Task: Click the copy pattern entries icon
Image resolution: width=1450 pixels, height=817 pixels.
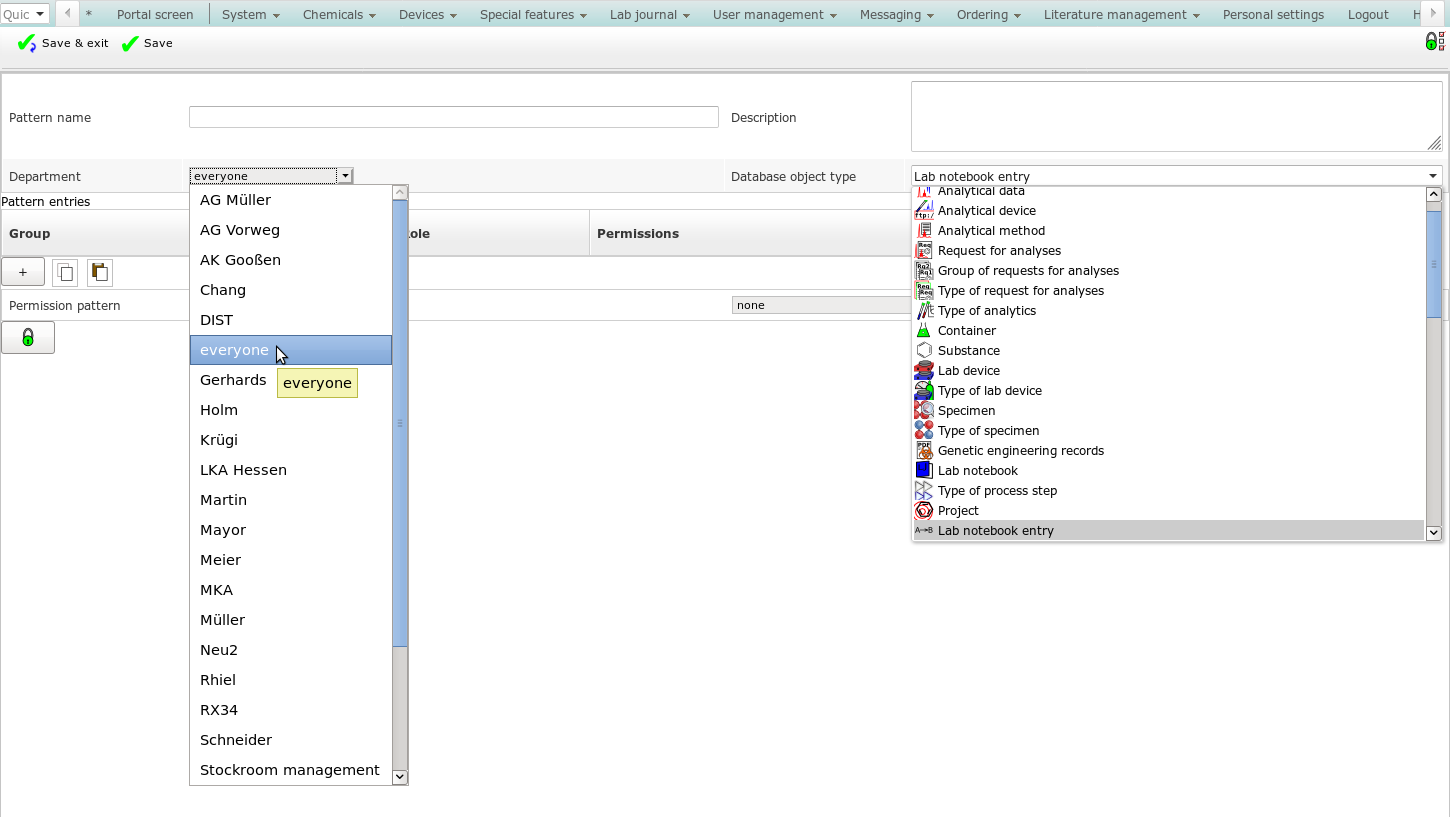Action: click(65, 272)
